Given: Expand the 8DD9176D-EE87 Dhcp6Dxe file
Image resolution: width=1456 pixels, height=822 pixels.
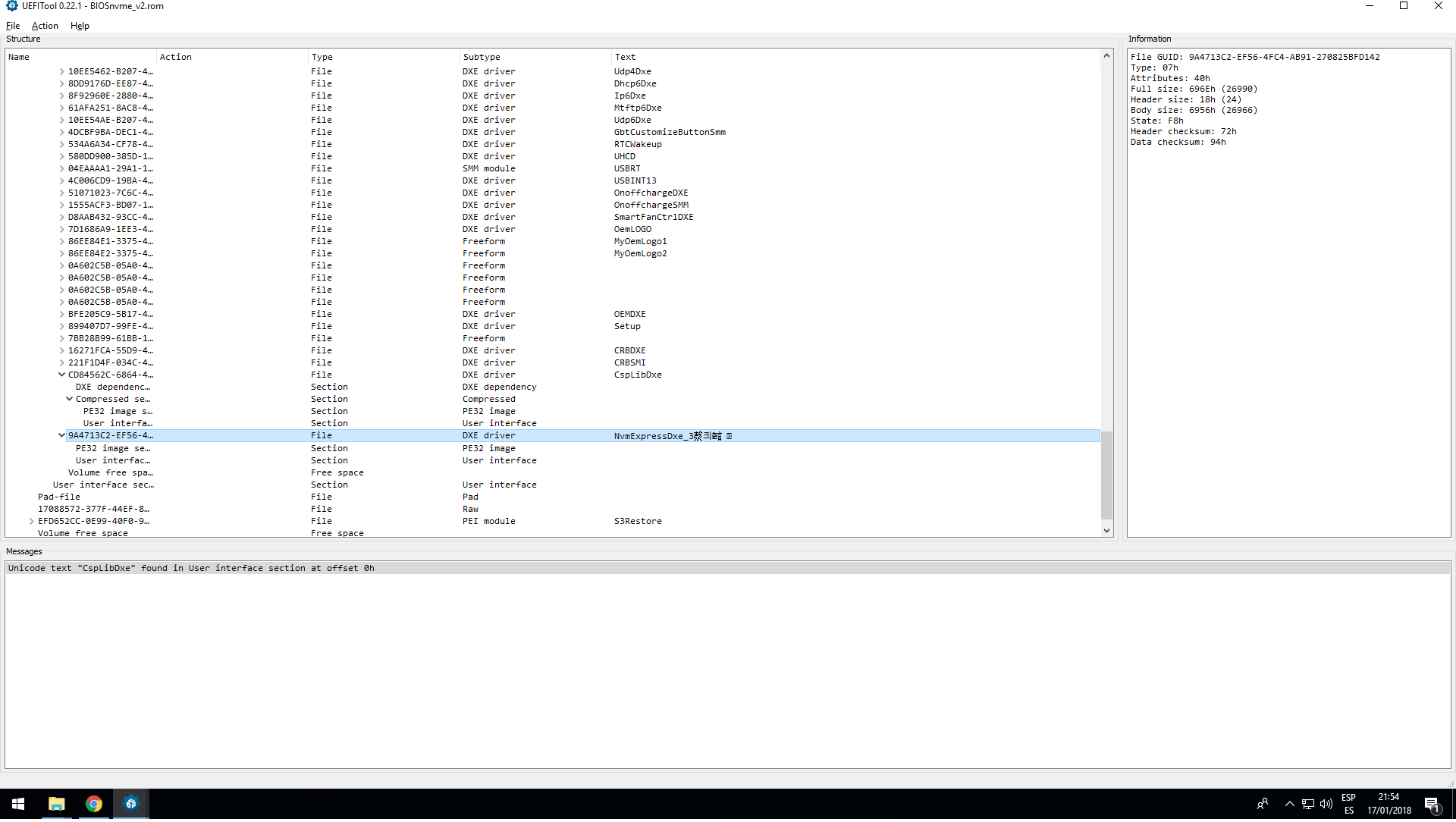Looking at the screenshot, I should coord(61,84).
